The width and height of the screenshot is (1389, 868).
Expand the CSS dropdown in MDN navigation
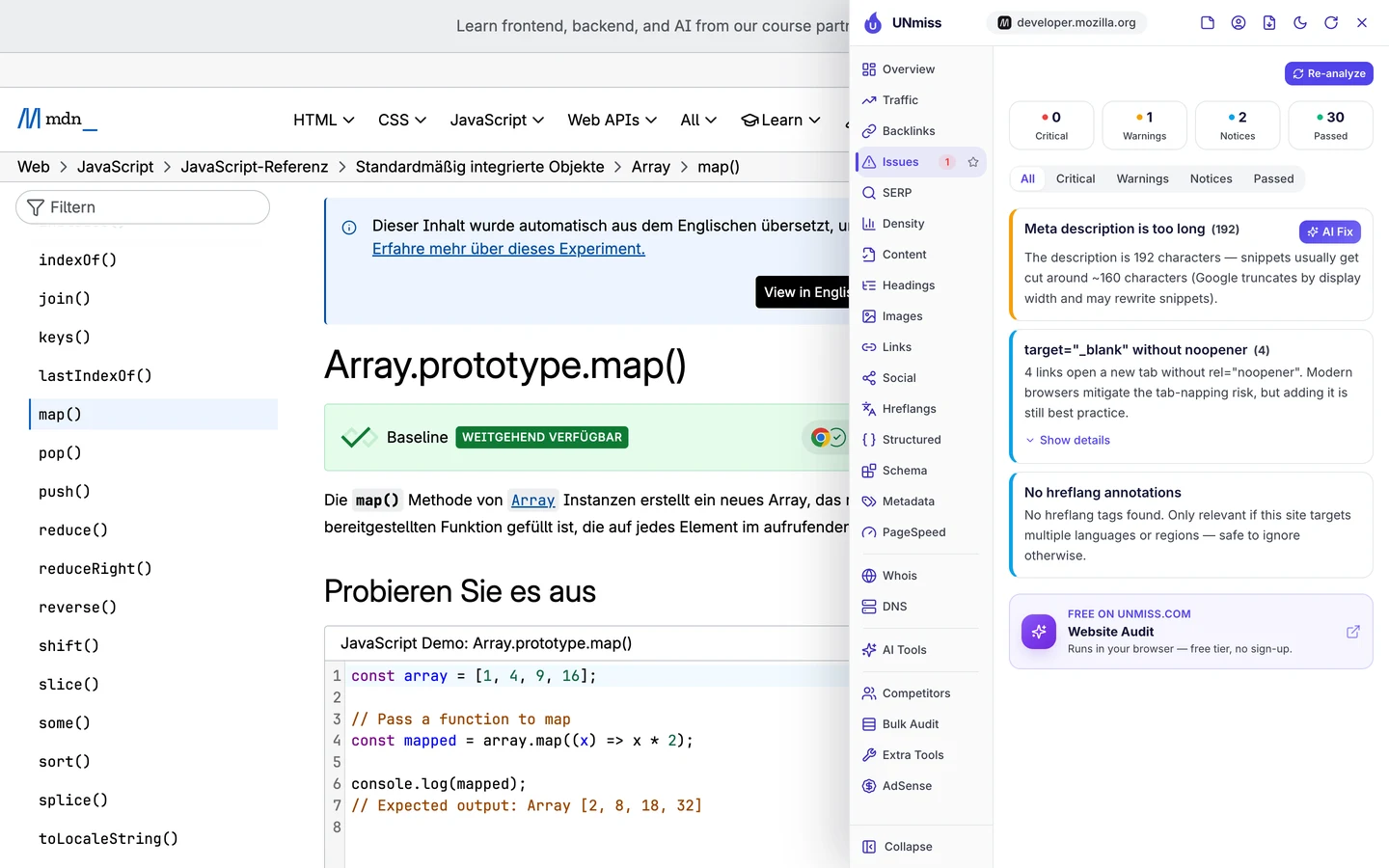point(402,120)
